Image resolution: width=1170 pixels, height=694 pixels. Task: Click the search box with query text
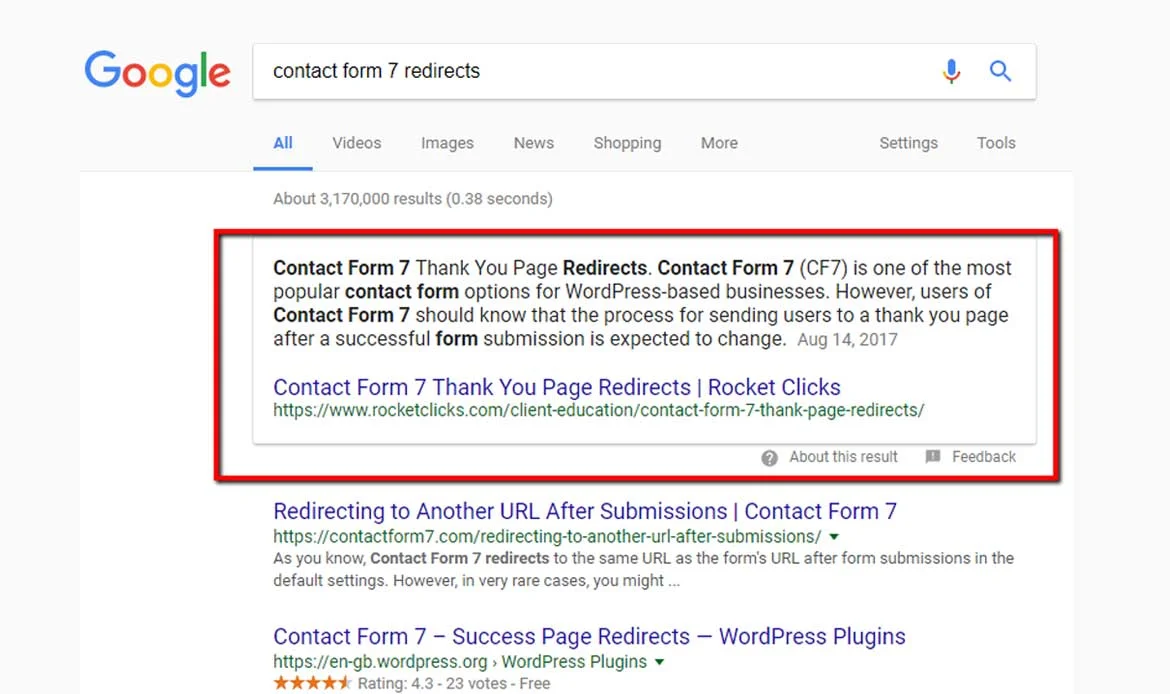[590, 71]
